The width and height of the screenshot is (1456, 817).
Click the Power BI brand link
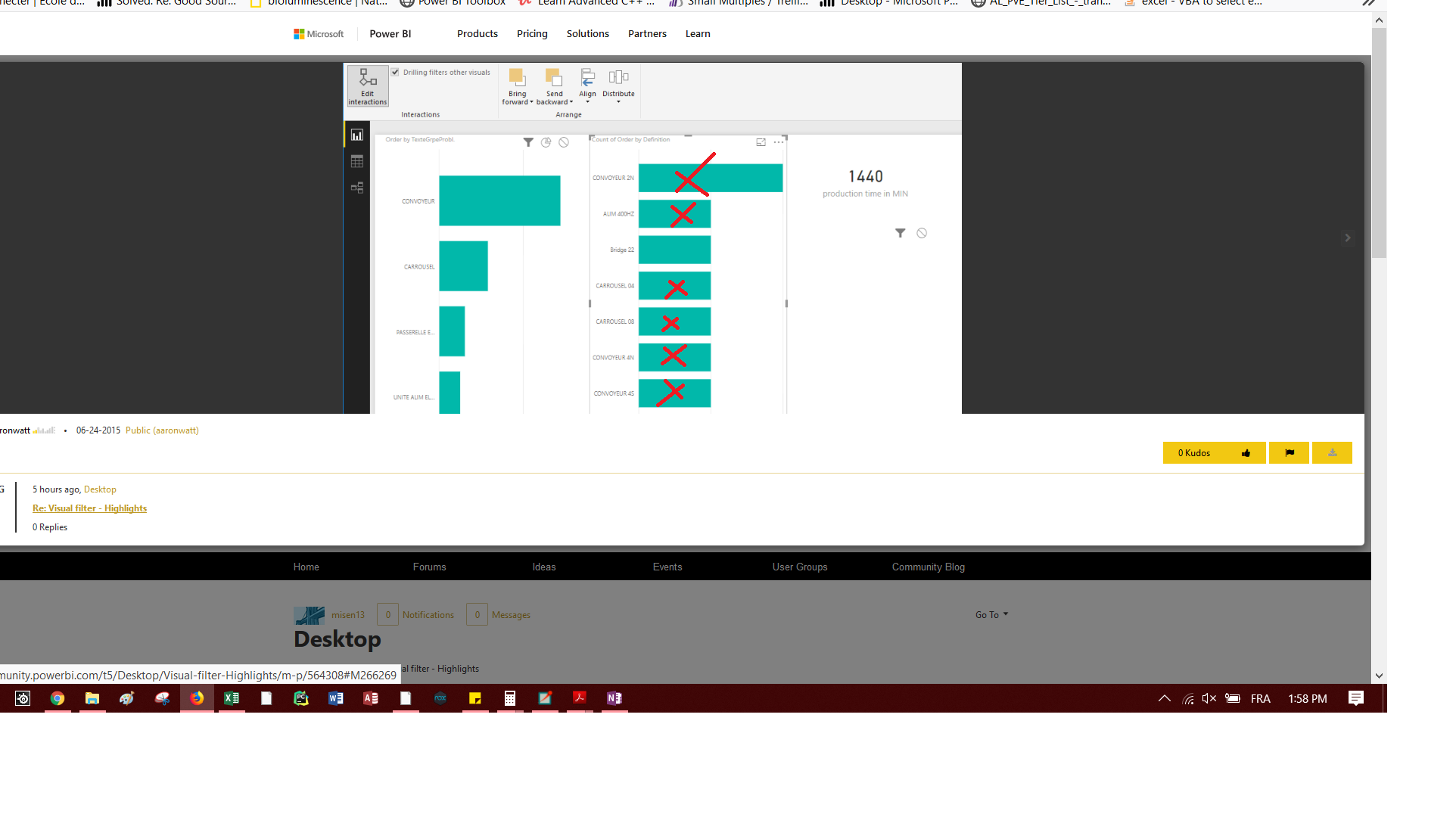click(x=390, y=34)
